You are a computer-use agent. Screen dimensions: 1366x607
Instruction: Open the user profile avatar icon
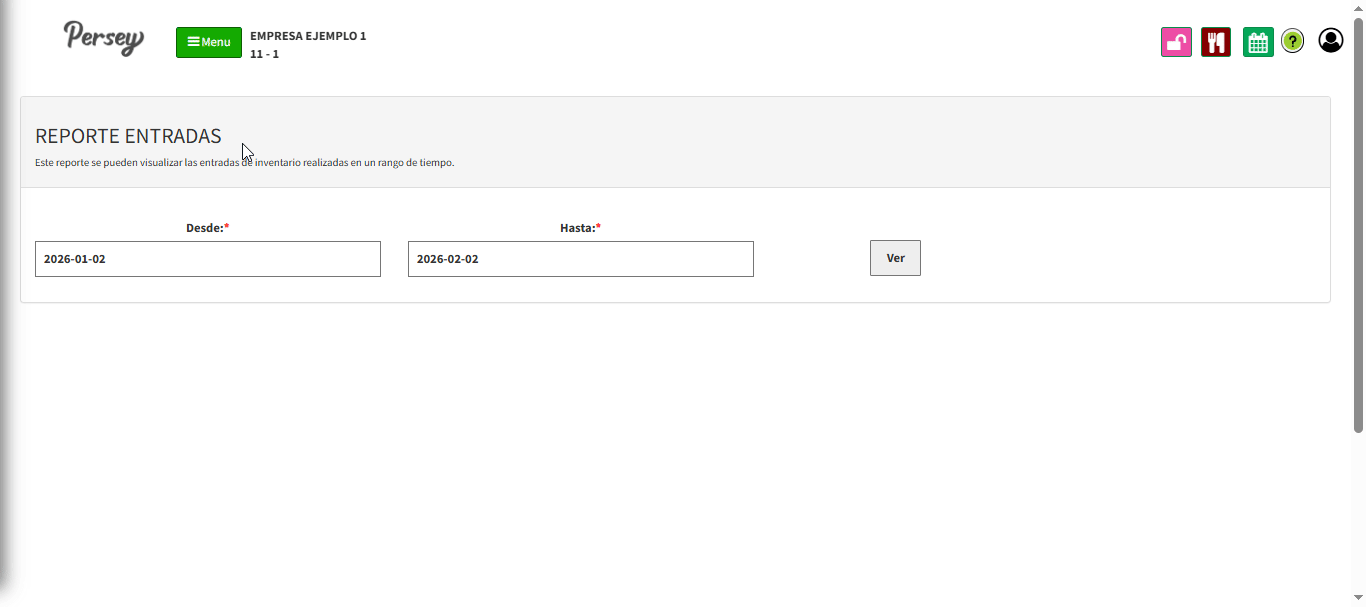click(x=1331, y=40)
